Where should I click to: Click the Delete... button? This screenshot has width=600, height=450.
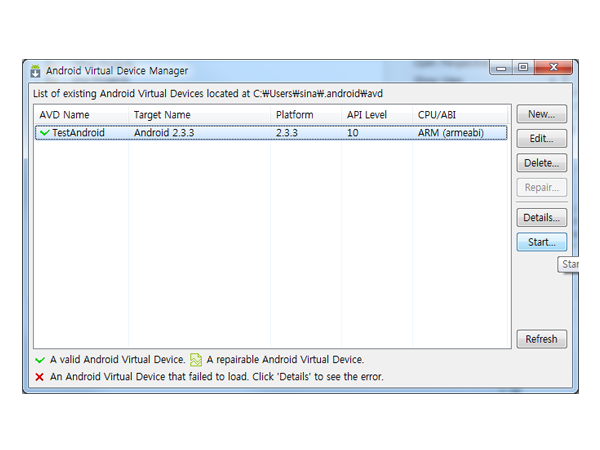point(541,163)
